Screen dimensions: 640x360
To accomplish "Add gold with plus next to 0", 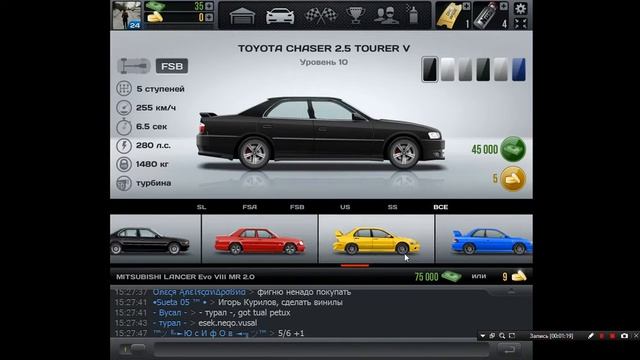I will click(x=209, y=18).
